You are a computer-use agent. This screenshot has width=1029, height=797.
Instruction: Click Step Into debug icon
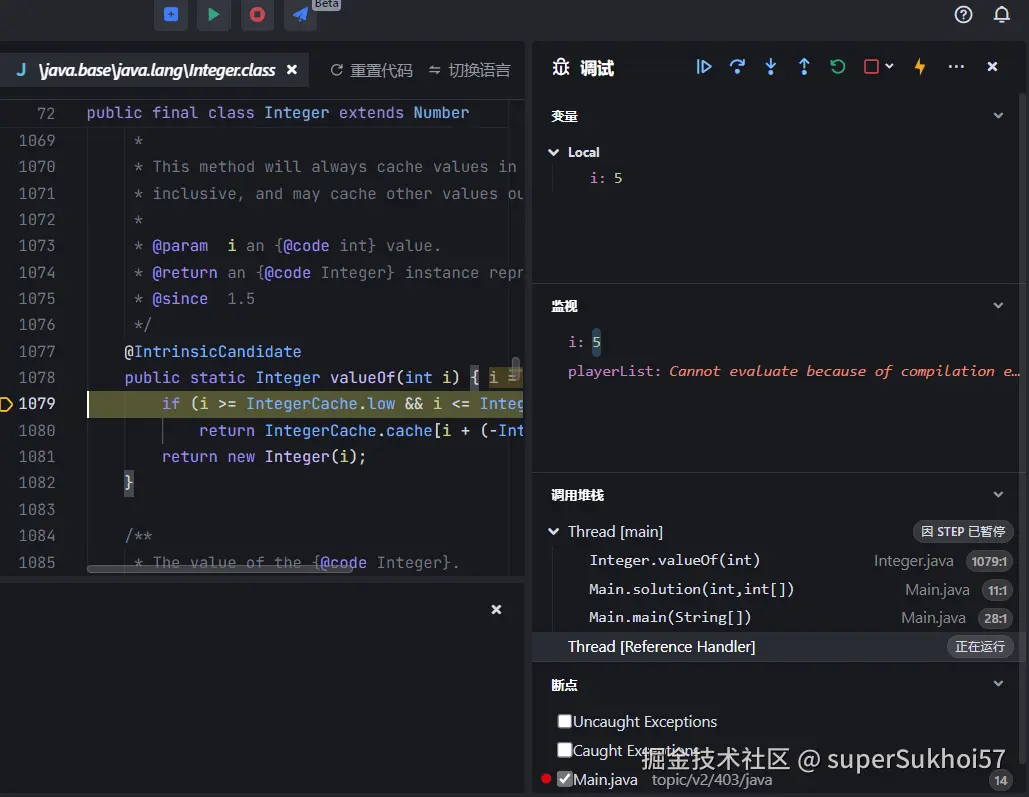770,66
